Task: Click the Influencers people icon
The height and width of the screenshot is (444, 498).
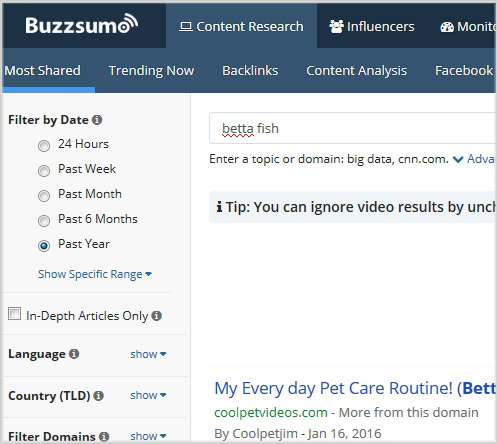Action: click(x=336, y=26)
